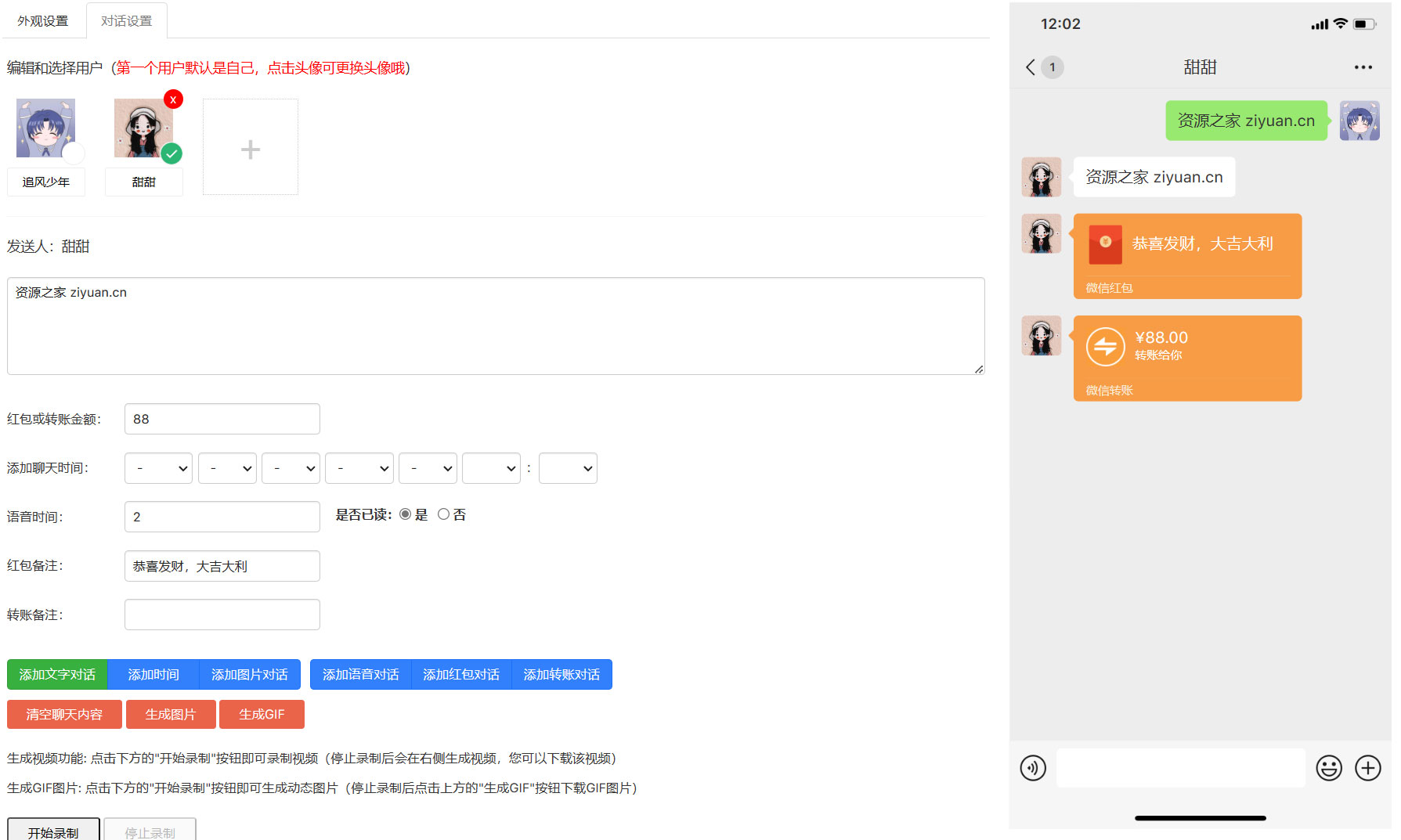Screen dimensions: 1401x840
Task: Open the emoji picker in chat input
Action: [1329, 768]
